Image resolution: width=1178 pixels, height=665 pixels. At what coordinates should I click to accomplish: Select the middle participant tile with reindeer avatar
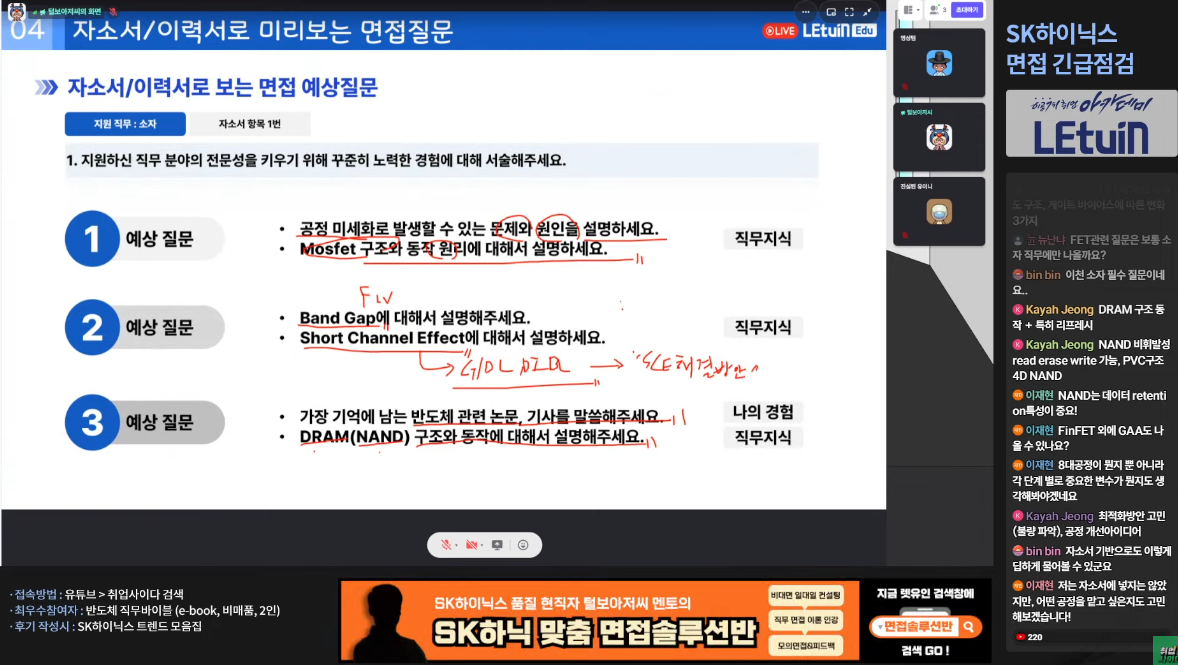[x=938, y=137]
